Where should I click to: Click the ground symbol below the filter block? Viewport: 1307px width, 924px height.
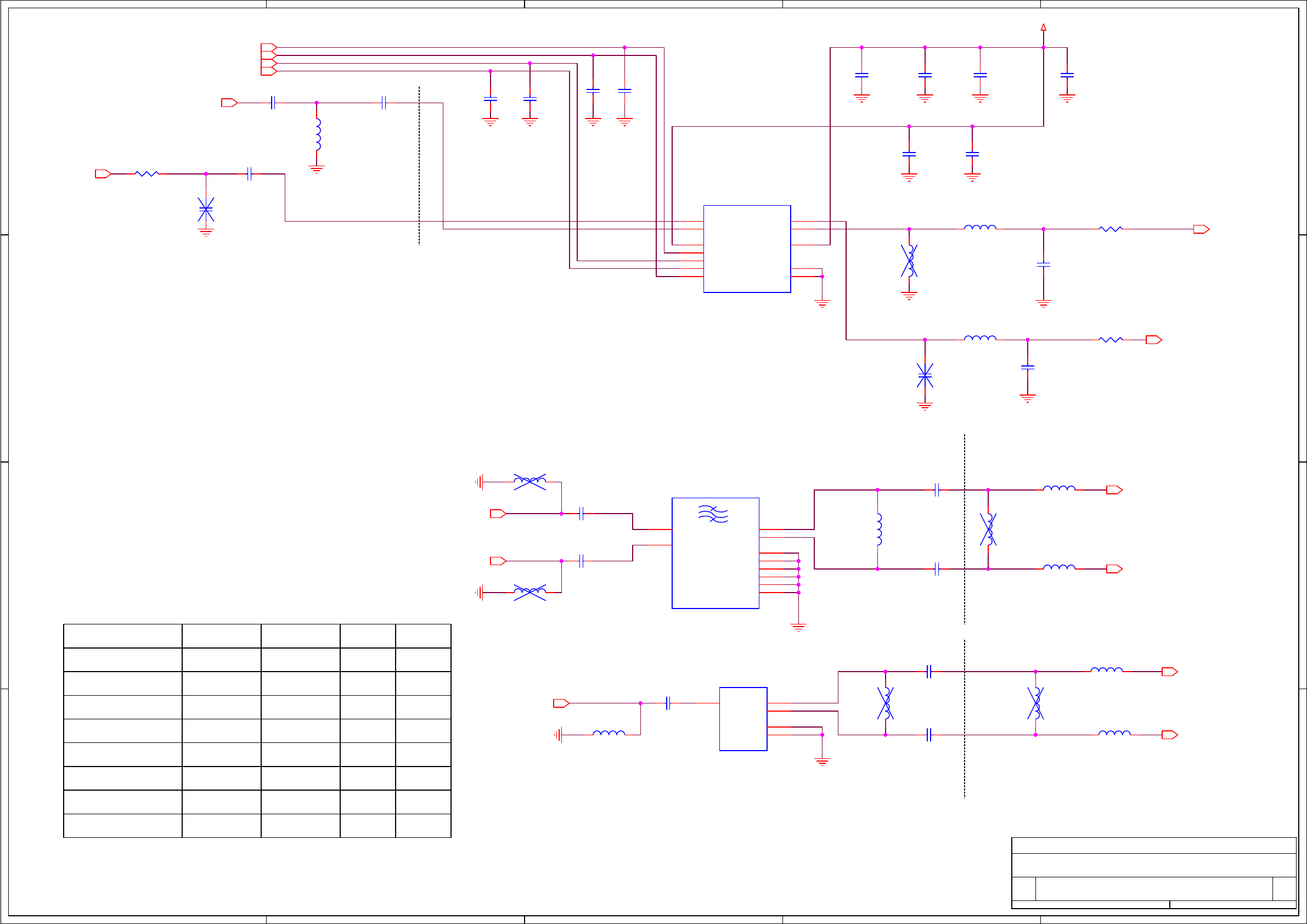pyautogui.click(x=798, y=627)
